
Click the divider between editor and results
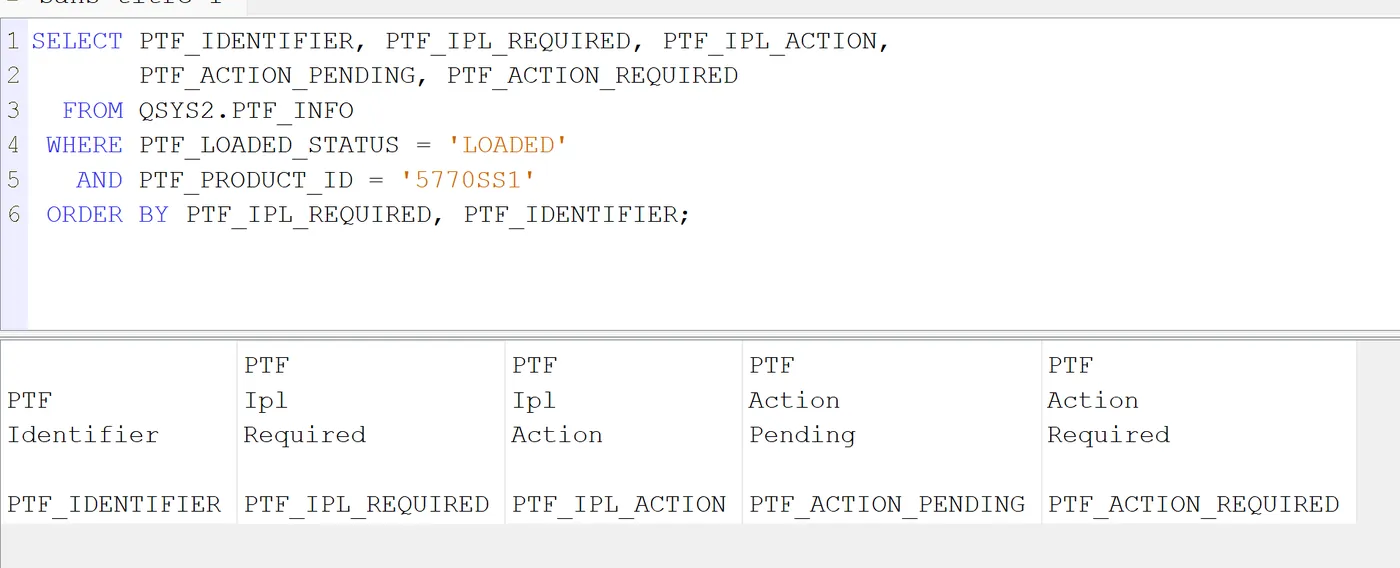(x=700, y=334)
